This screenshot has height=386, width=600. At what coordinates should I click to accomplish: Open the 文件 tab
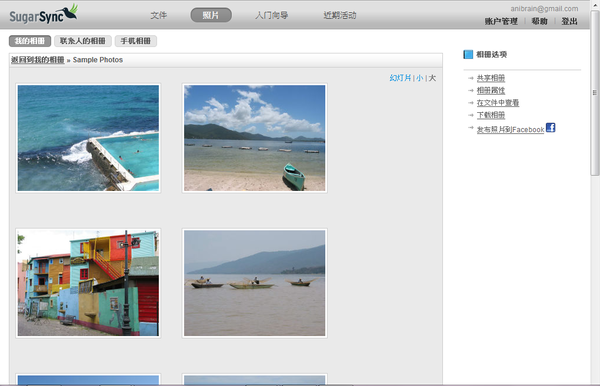pyautogui.click(x=158, y=15)
